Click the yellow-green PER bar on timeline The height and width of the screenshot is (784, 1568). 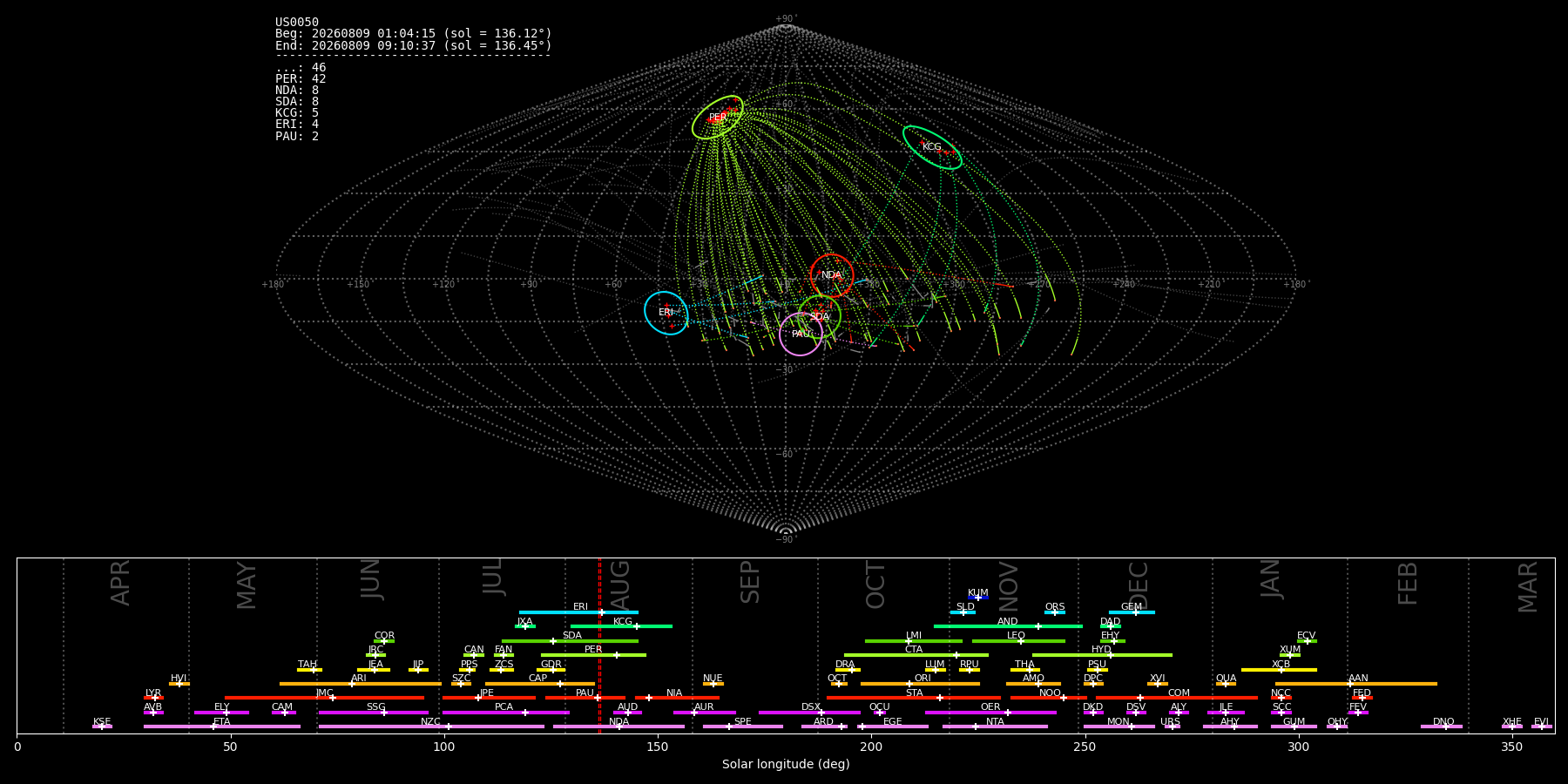tap(593, 655)
